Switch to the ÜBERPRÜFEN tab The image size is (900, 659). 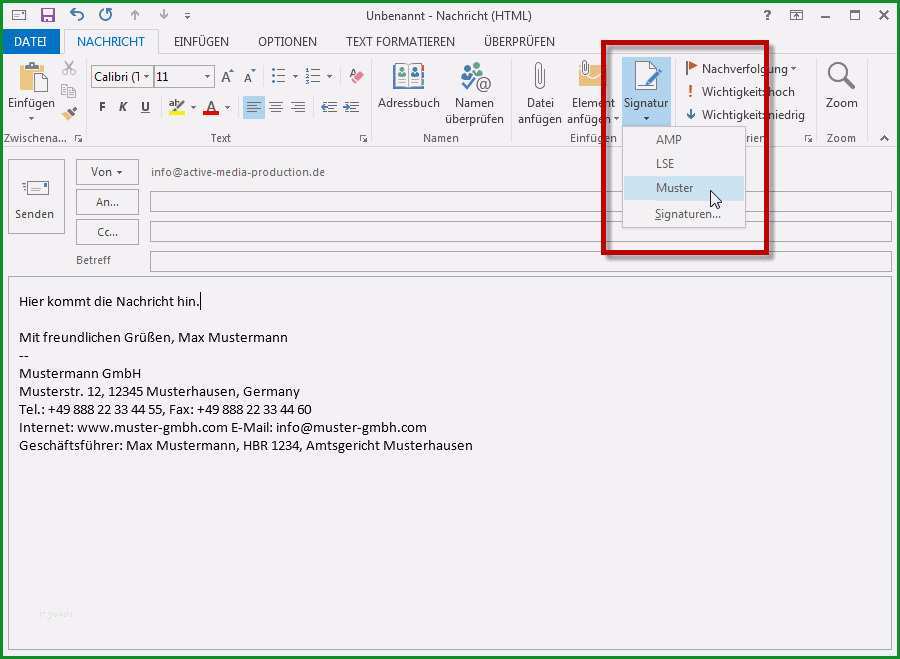click(519, 42)
